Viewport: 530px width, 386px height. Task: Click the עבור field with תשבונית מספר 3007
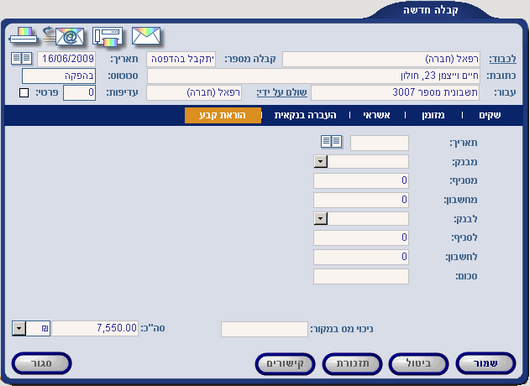coord(395,93)
